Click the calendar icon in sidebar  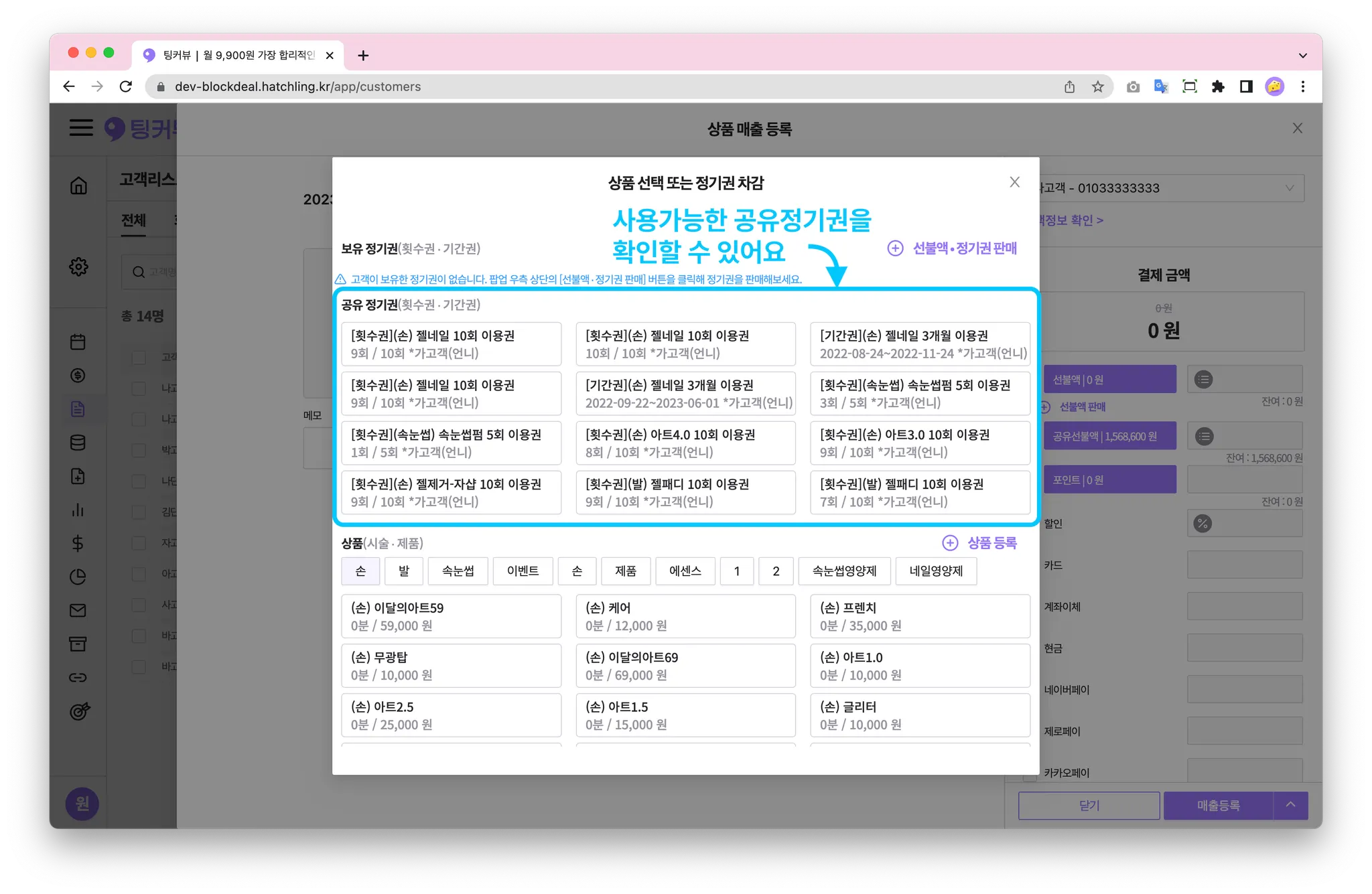pos(78,342)
